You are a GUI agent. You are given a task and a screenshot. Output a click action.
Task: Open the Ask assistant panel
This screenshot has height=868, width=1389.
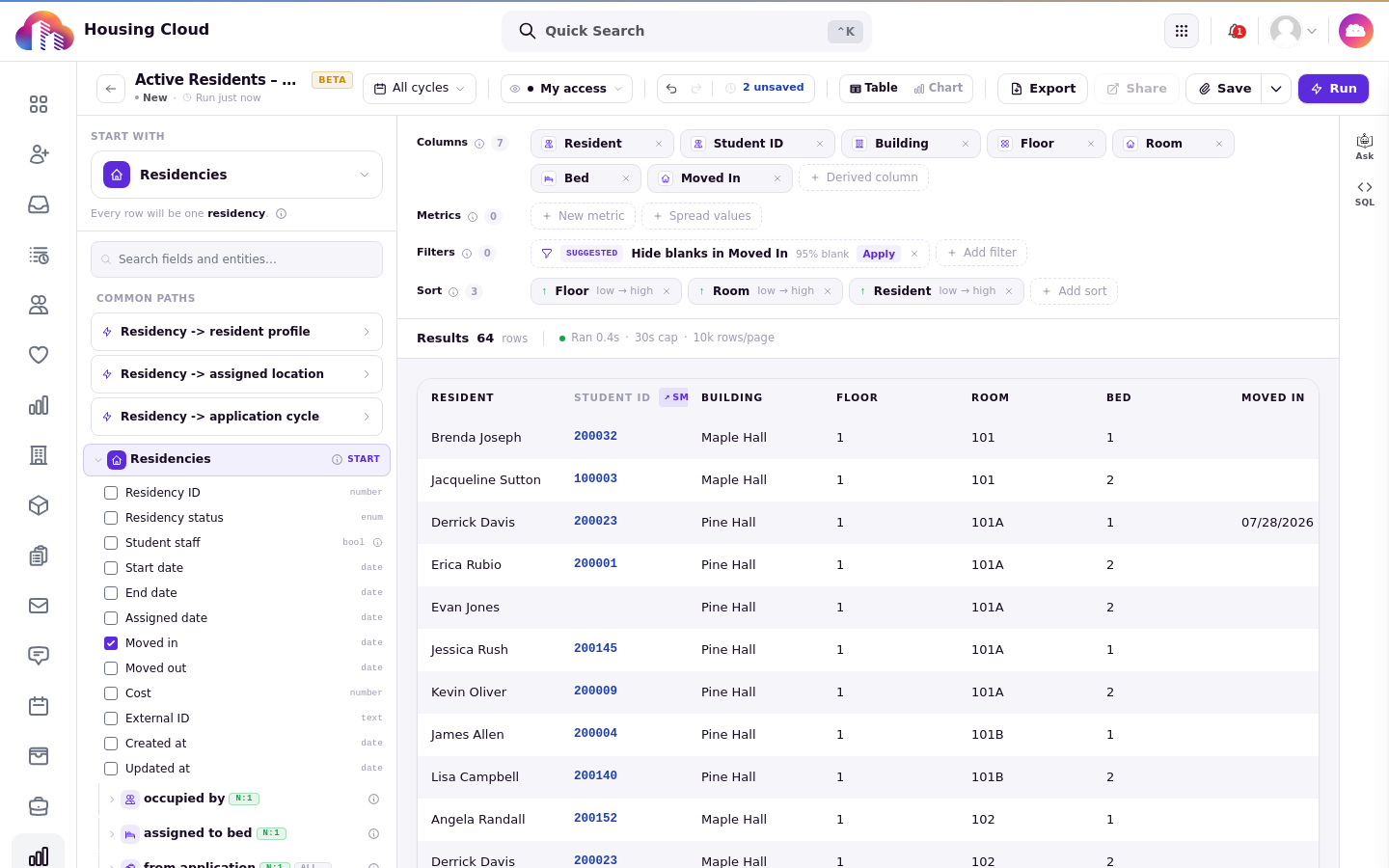click(1364, 147)
